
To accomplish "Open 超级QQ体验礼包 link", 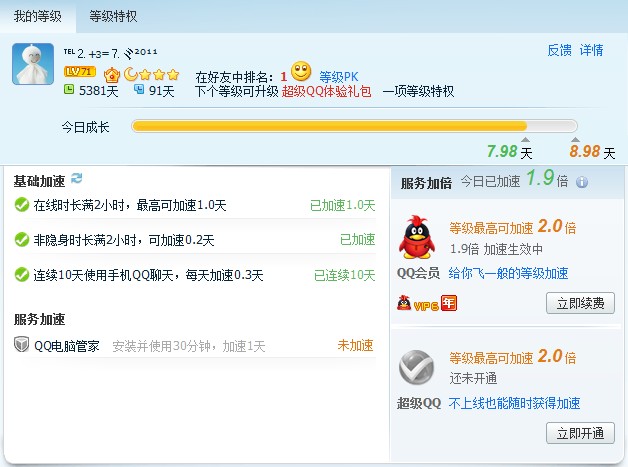I will pyautogui.click(x=326, y=91).
